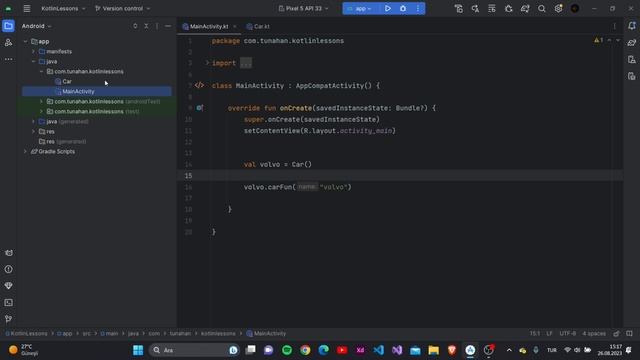Click MainActivity in breadcrumb bar
Viewport: 640px width, 360px height.
coord(266,333)
